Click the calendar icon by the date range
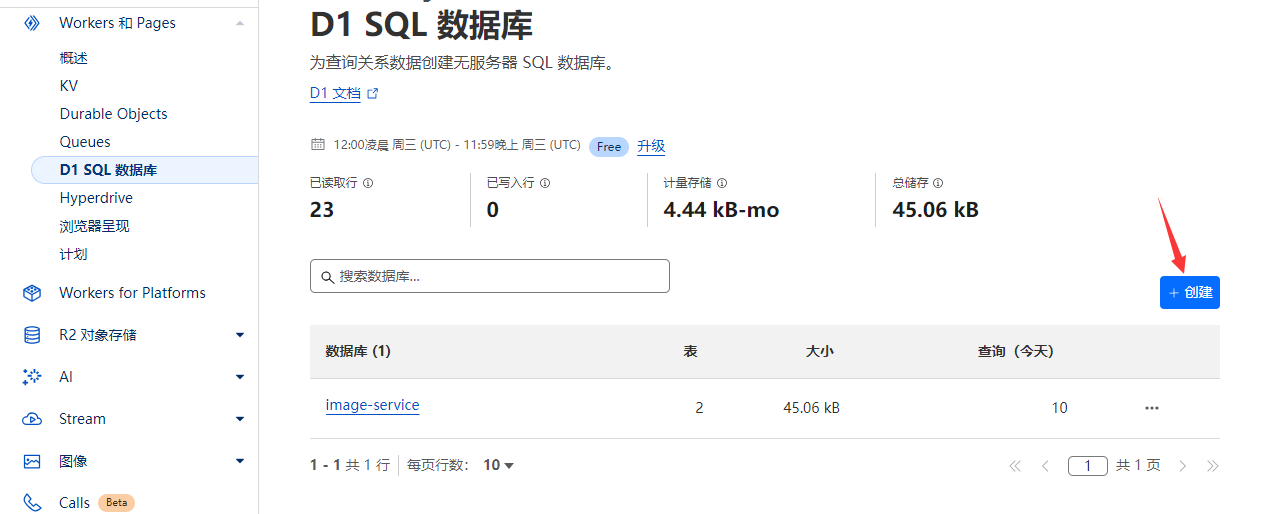 coord(318,145)
